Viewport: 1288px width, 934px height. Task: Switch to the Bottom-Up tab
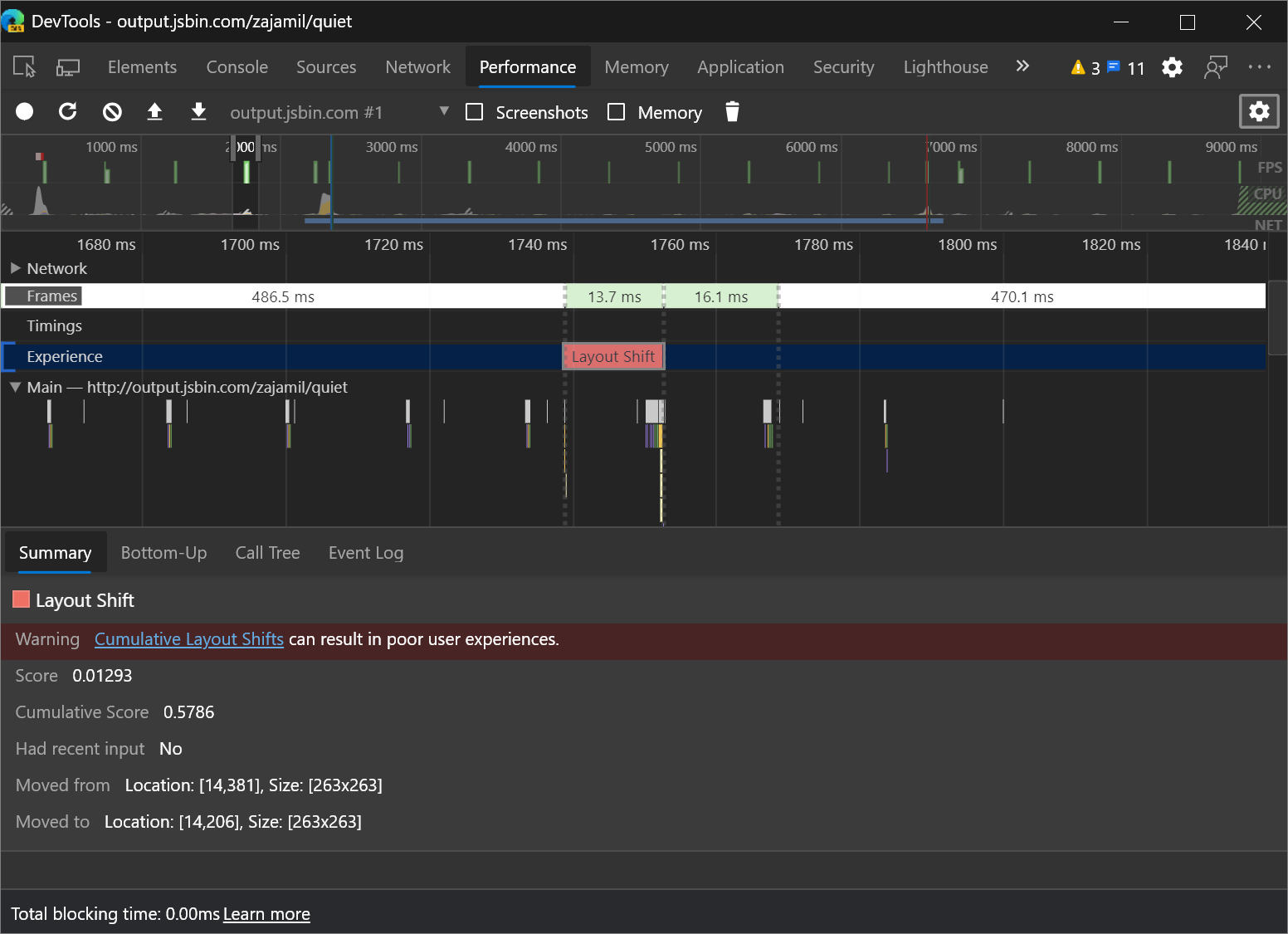[163, 553]
